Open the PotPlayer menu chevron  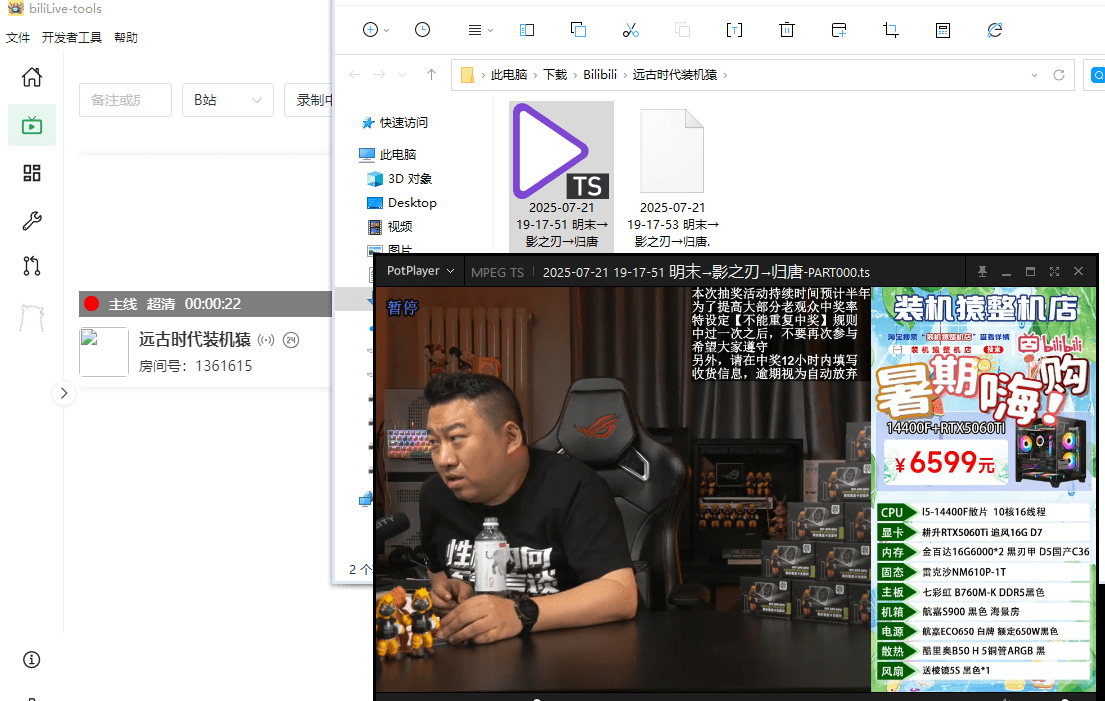(x=450, y=270)
